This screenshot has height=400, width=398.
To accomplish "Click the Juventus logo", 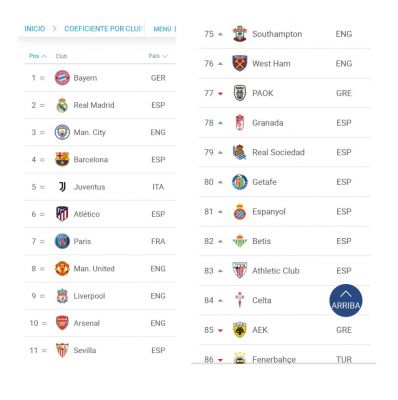I will click(x=62, y=187).
